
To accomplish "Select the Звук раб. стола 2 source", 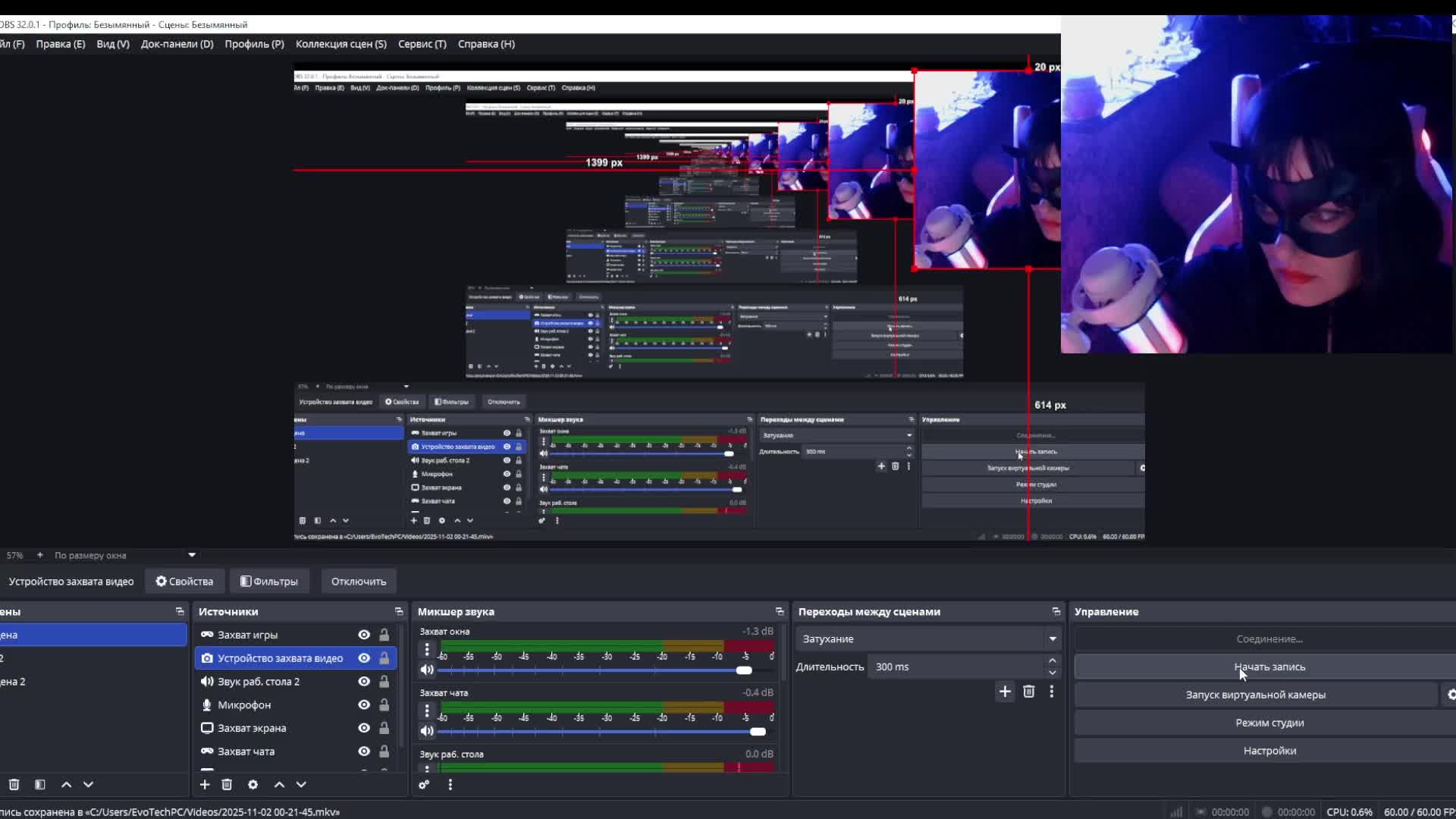I will click(259, 682).
